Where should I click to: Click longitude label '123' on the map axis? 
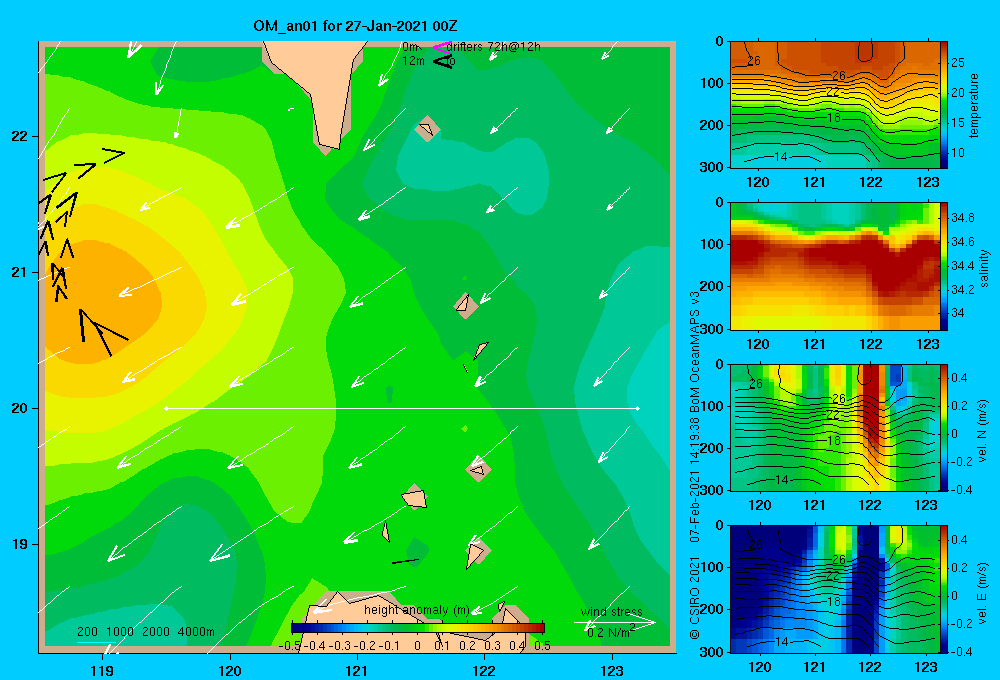[x=612, y=671]
